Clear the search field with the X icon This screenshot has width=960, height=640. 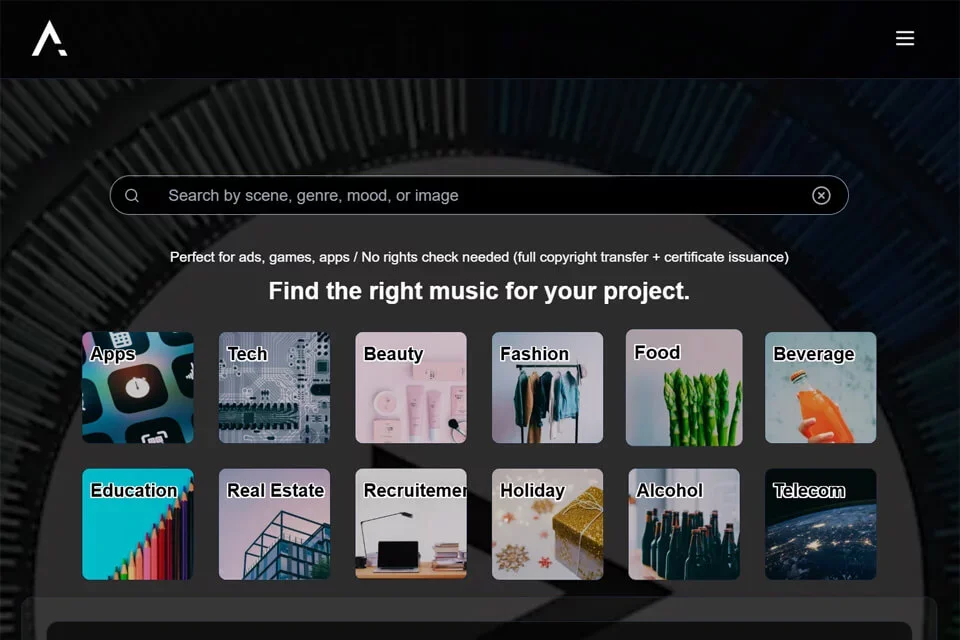tap(821, 195)
